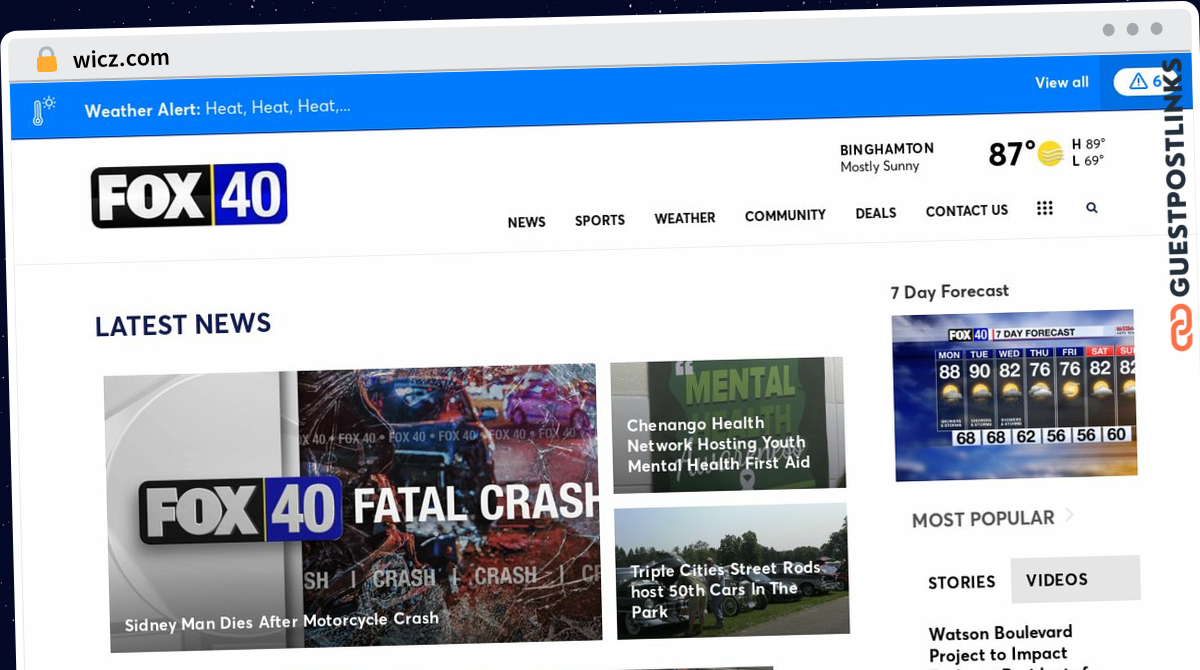The image size is (1200, 670).
Task: Open the SPORTS menu
Action: tap(600, 220)
